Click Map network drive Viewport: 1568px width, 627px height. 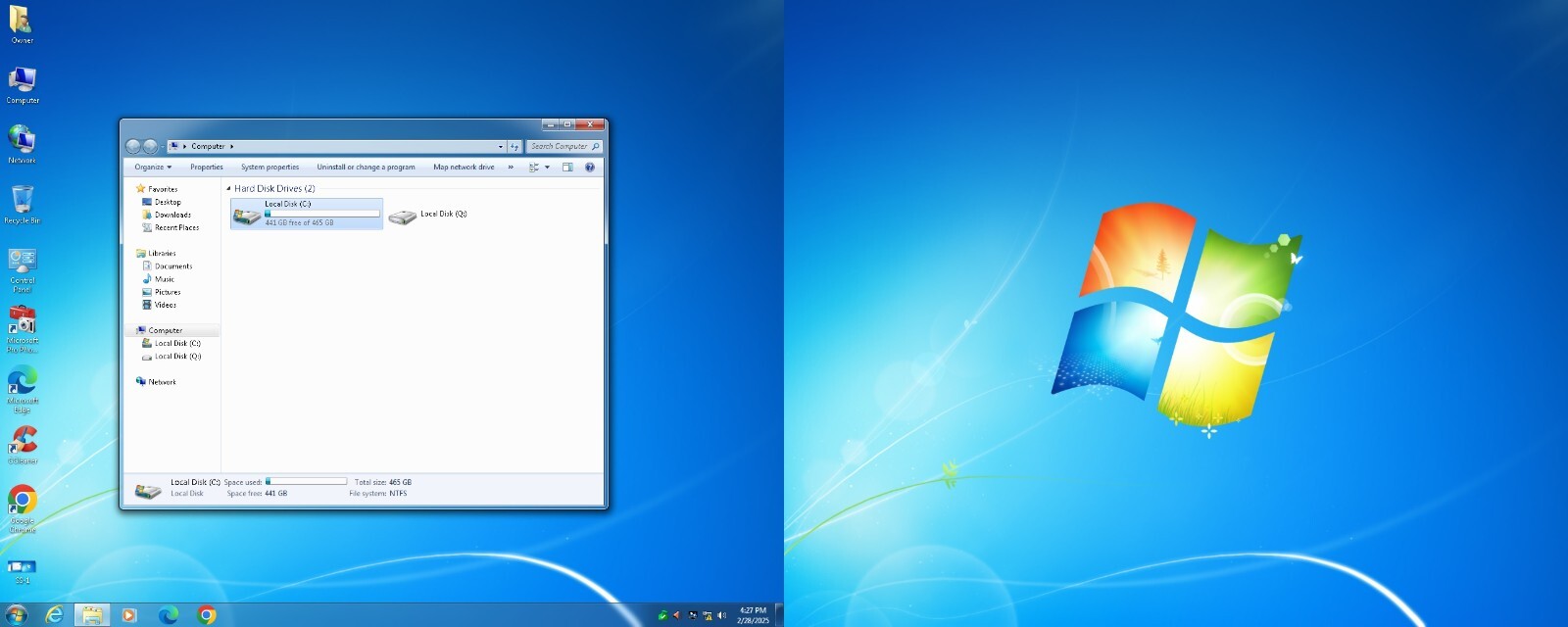point(464,168)
